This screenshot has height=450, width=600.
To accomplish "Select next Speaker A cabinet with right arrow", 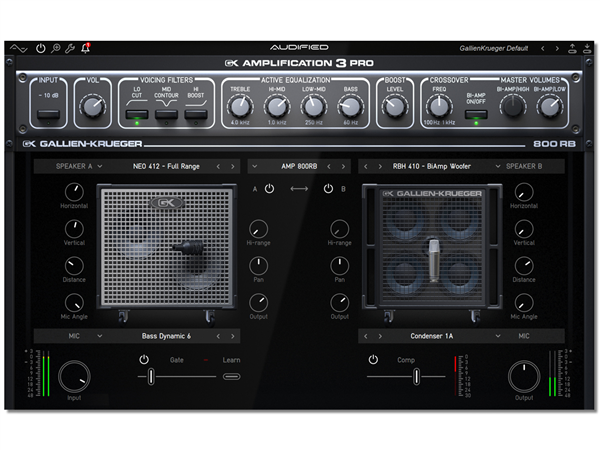I will click(232, 166).
